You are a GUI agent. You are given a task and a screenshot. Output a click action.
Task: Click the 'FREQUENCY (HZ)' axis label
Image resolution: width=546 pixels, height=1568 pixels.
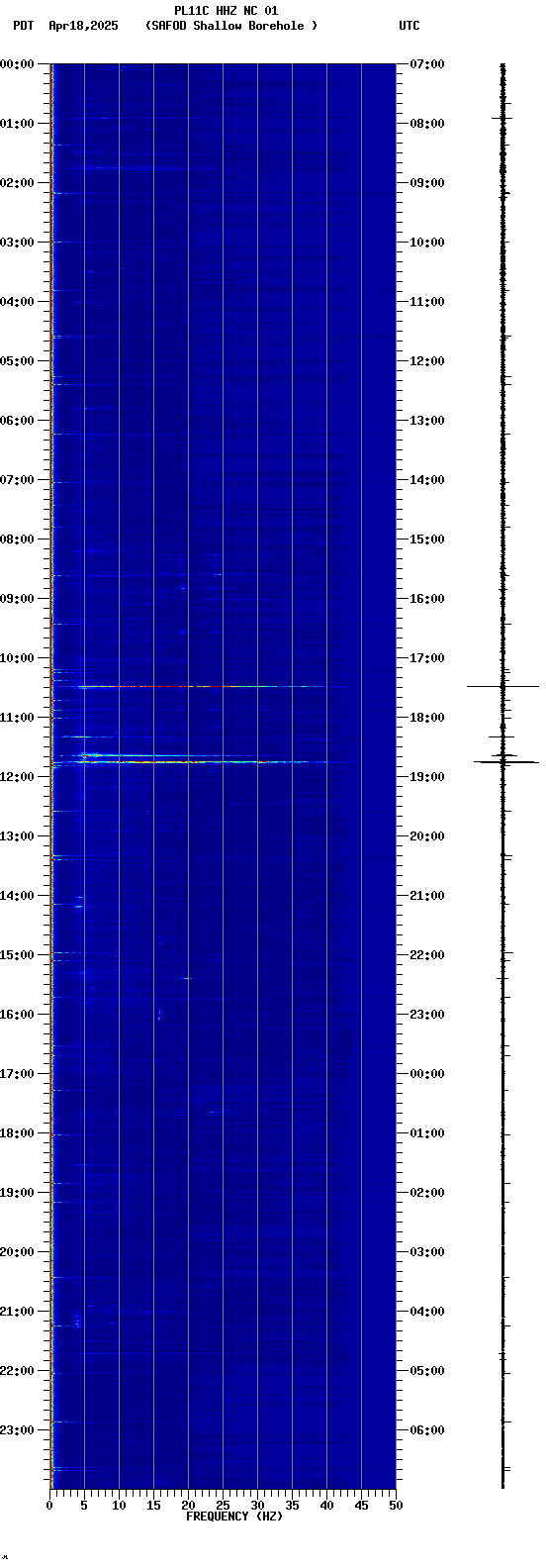234,1517
